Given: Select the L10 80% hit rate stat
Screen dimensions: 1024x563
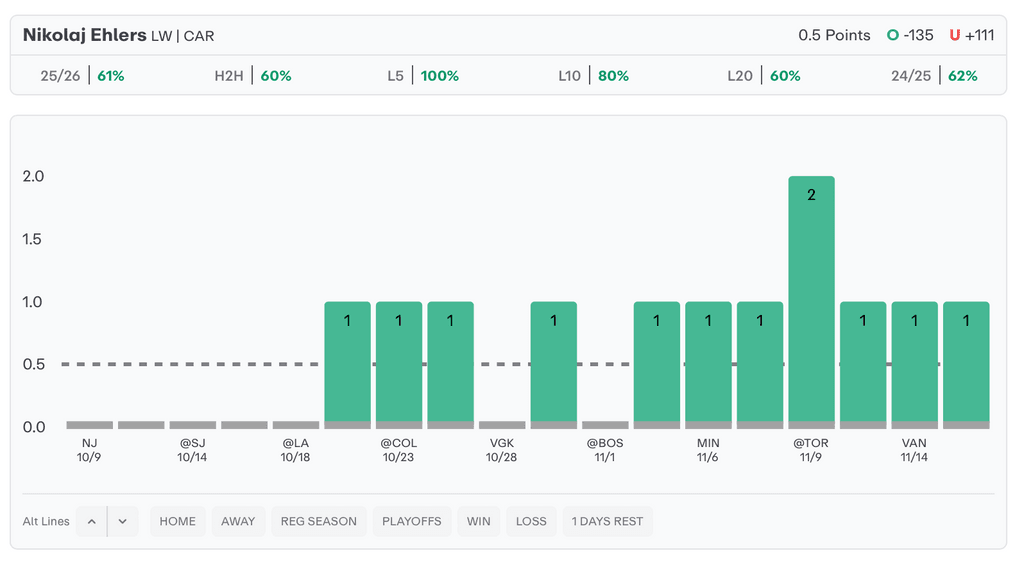Looking at the screenshot, I should 594,75.
